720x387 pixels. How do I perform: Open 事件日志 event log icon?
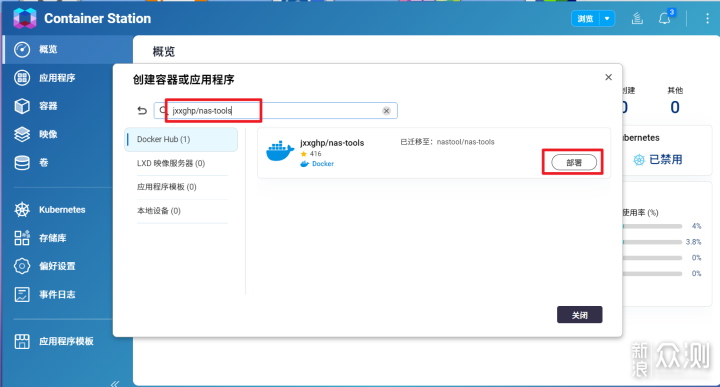pyautogui.click(x=22, y=294)
